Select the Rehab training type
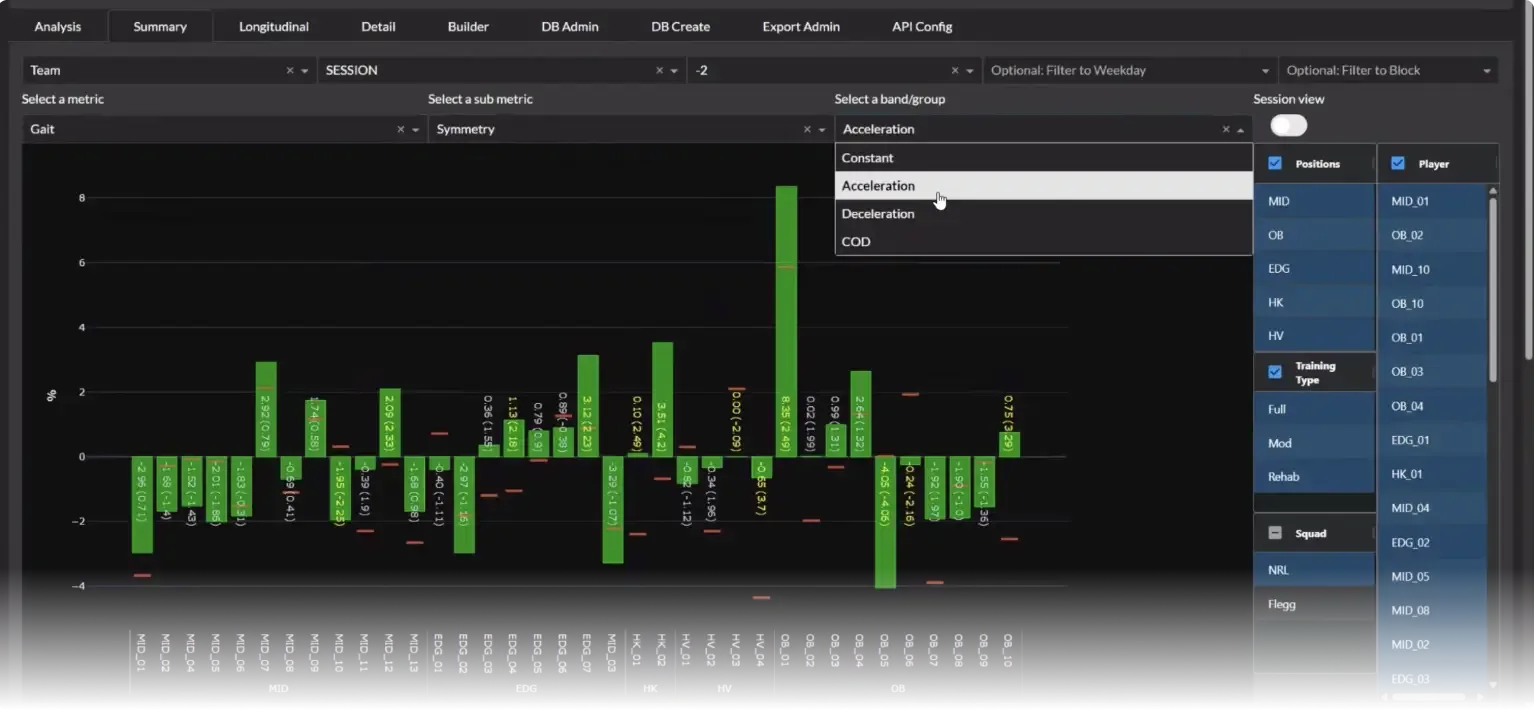 (1283, 476)
